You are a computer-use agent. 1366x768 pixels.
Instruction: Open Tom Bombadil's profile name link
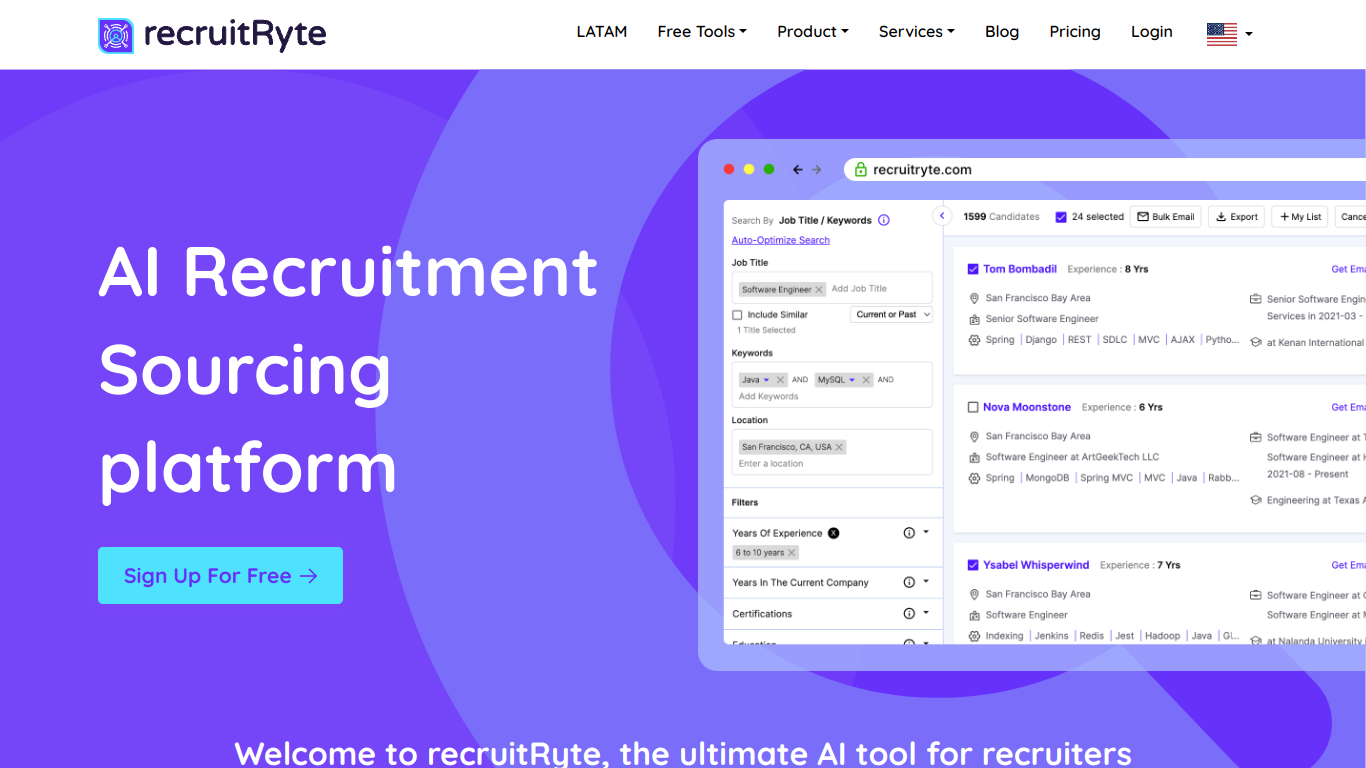point(1020,269)
